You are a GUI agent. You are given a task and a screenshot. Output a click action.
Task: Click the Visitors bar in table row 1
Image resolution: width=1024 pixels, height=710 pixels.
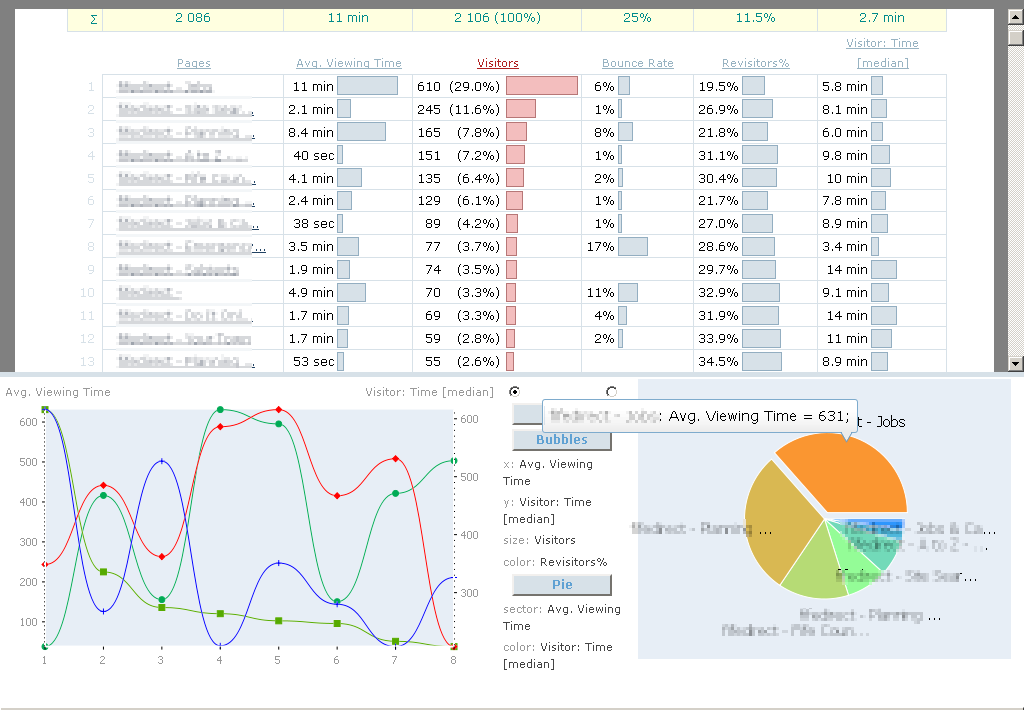(542, 86)
